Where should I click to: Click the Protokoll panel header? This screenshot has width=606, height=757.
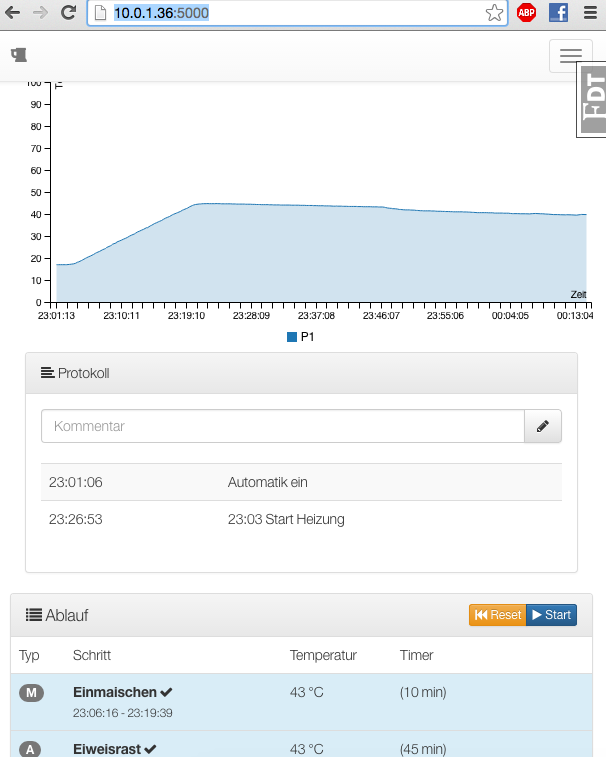point(301,373)
